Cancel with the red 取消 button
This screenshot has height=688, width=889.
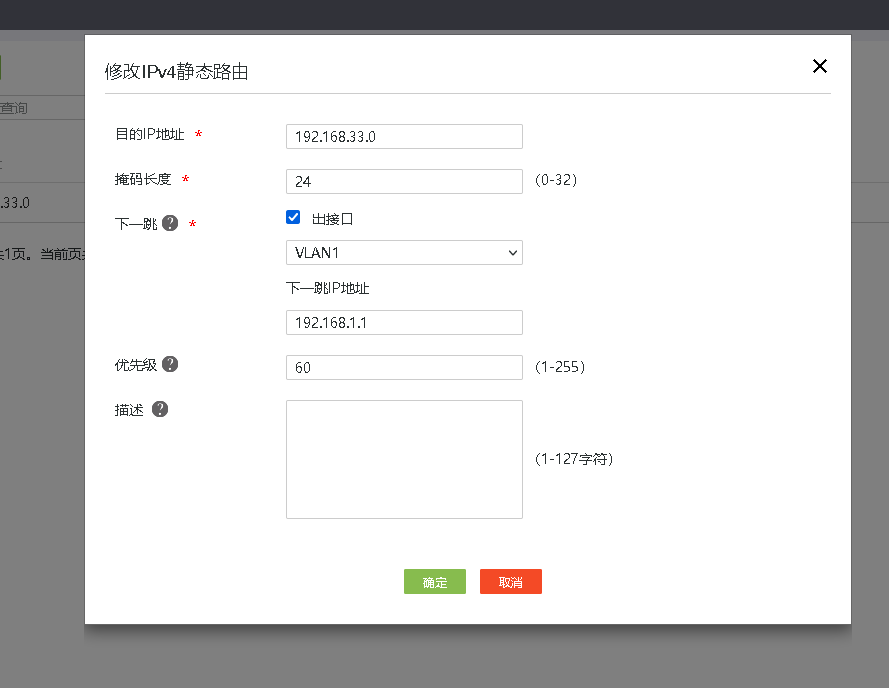pos(511,582)
